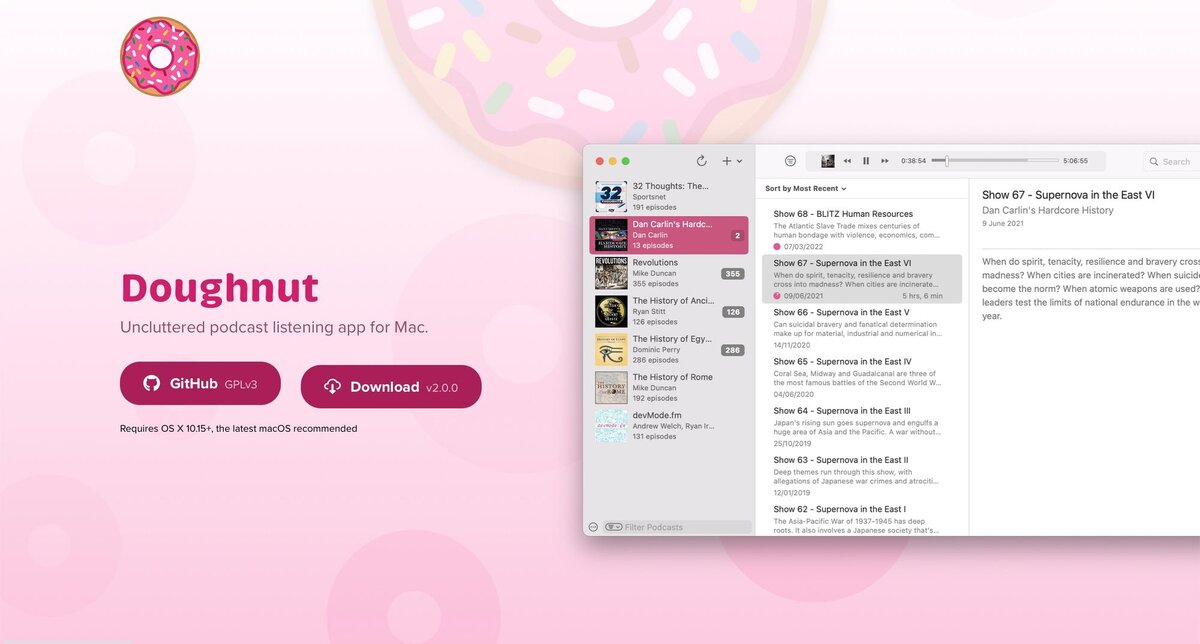
Task: Click the sidebar ellipsis options icon
Action: [593, 527]
